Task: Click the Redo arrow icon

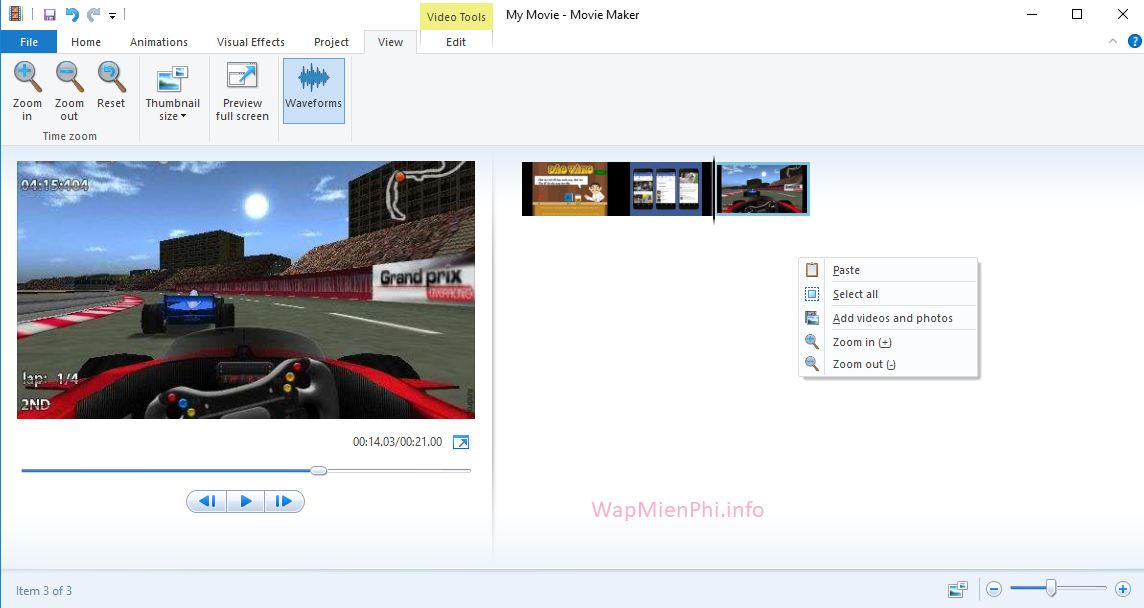Action: pos(93,15)
